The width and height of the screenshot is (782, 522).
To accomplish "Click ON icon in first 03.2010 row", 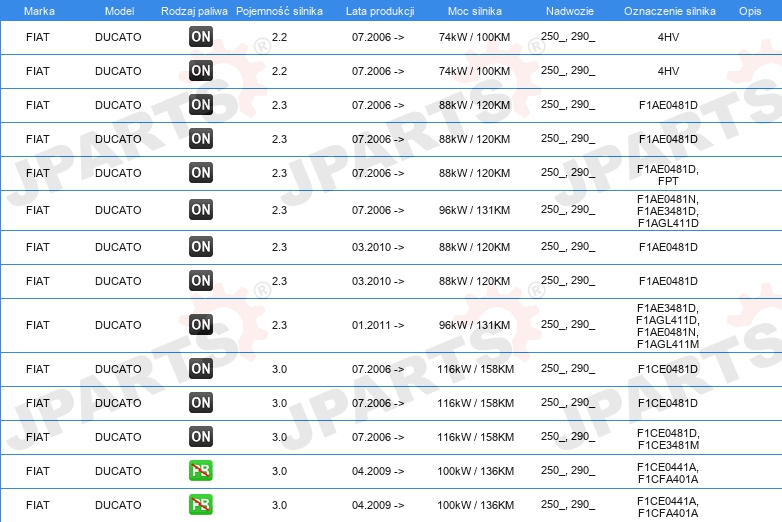I will tap(200, 246).
